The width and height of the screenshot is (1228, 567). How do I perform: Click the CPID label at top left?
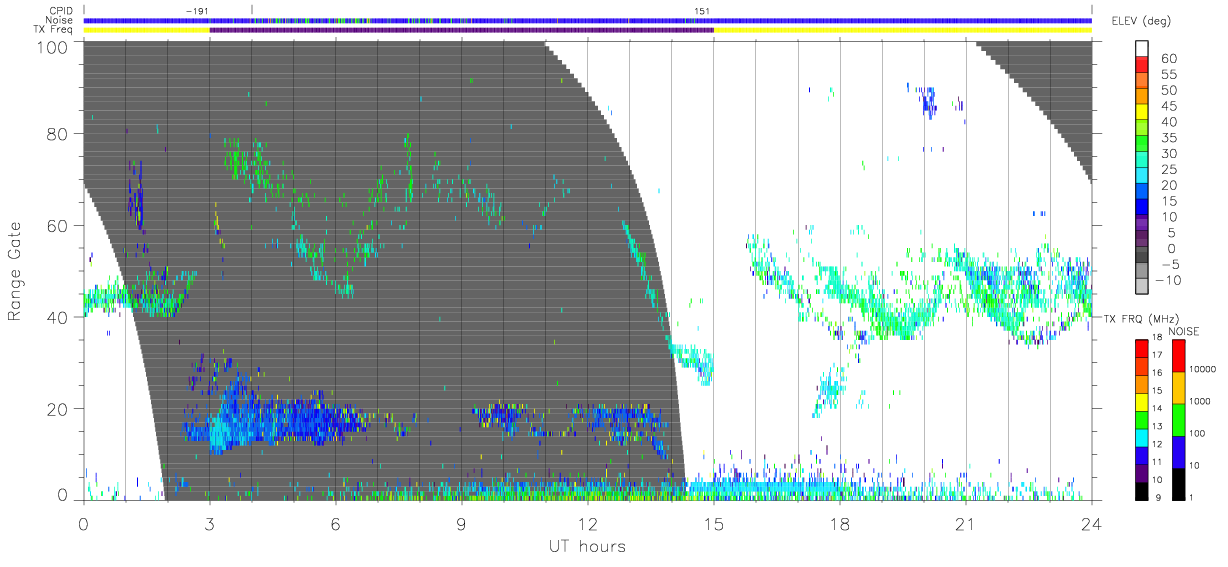coord(61,11)
